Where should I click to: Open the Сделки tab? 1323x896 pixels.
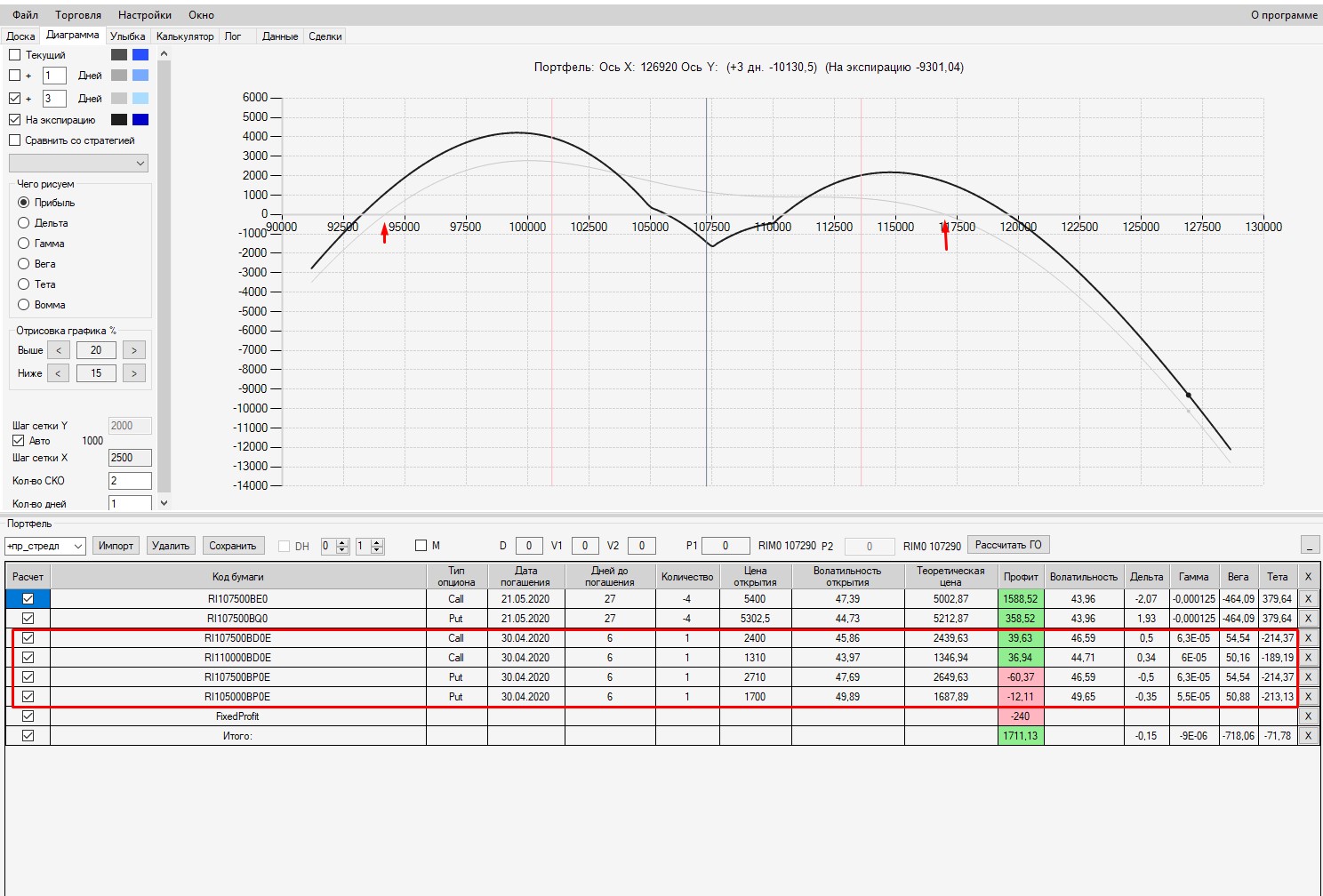coord(325,36)
